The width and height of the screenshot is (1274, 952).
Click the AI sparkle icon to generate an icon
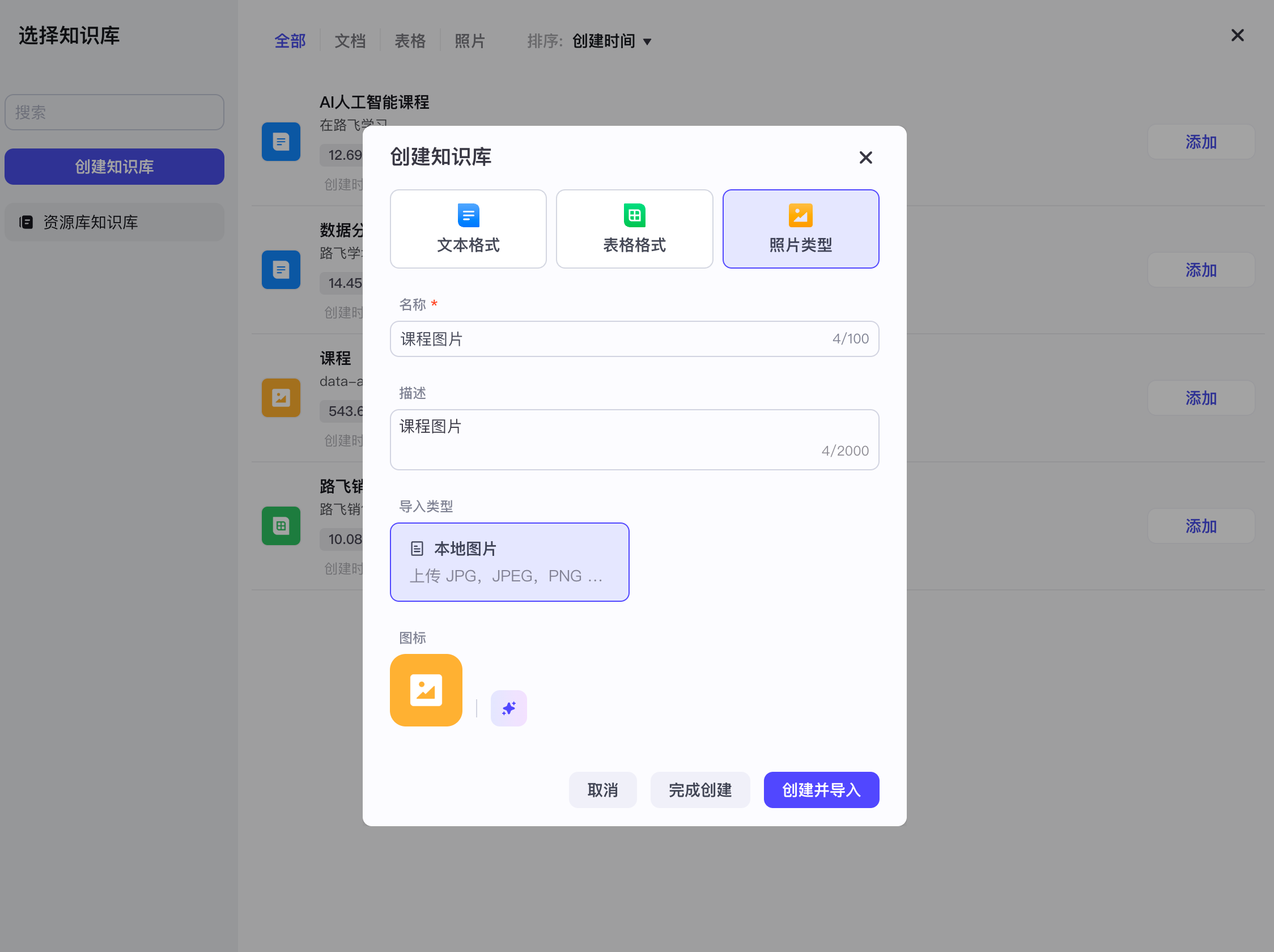tap(508, 708)
